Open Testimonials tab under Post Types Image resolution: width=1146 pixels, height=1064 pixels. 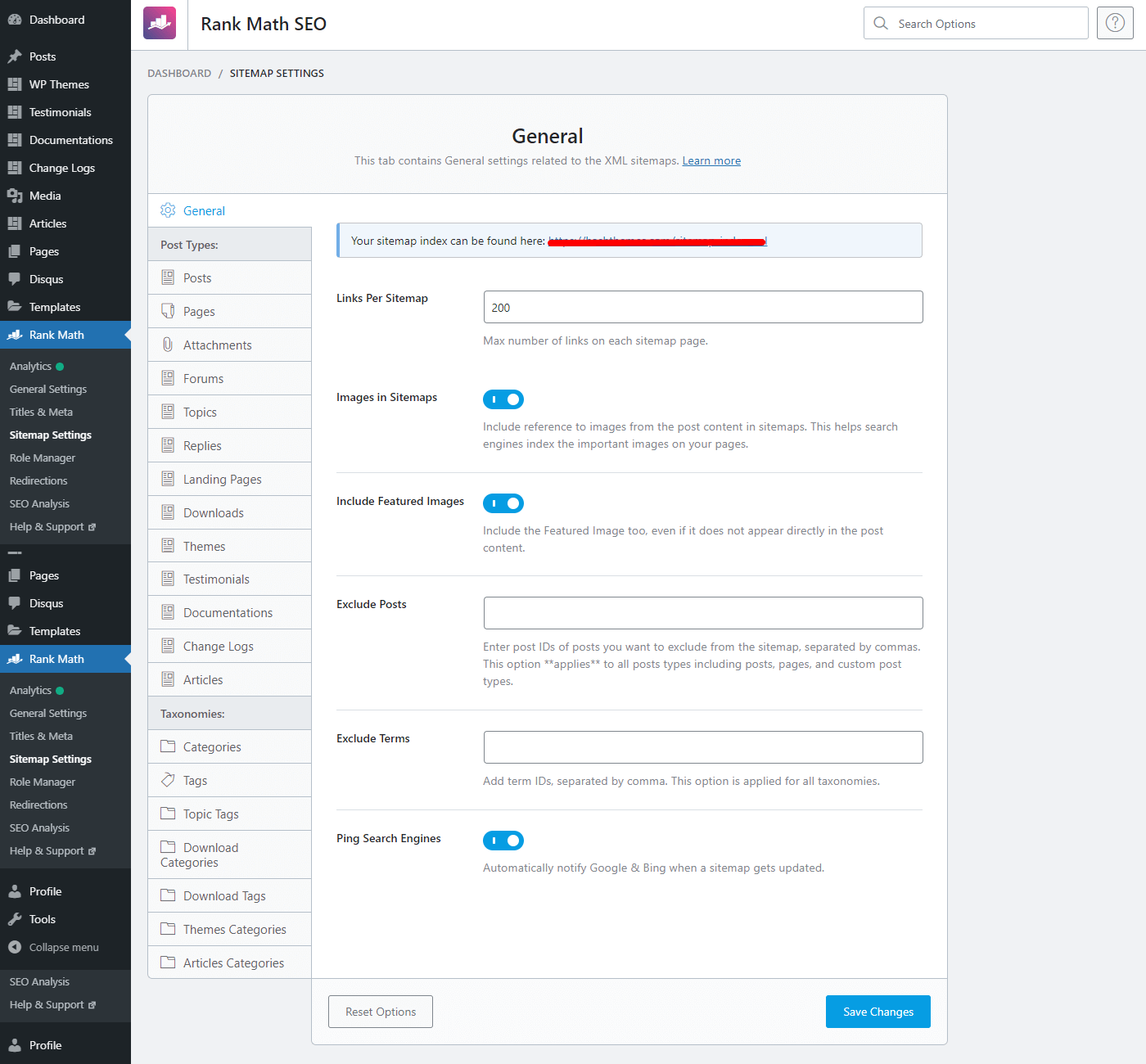pos(230,579)
